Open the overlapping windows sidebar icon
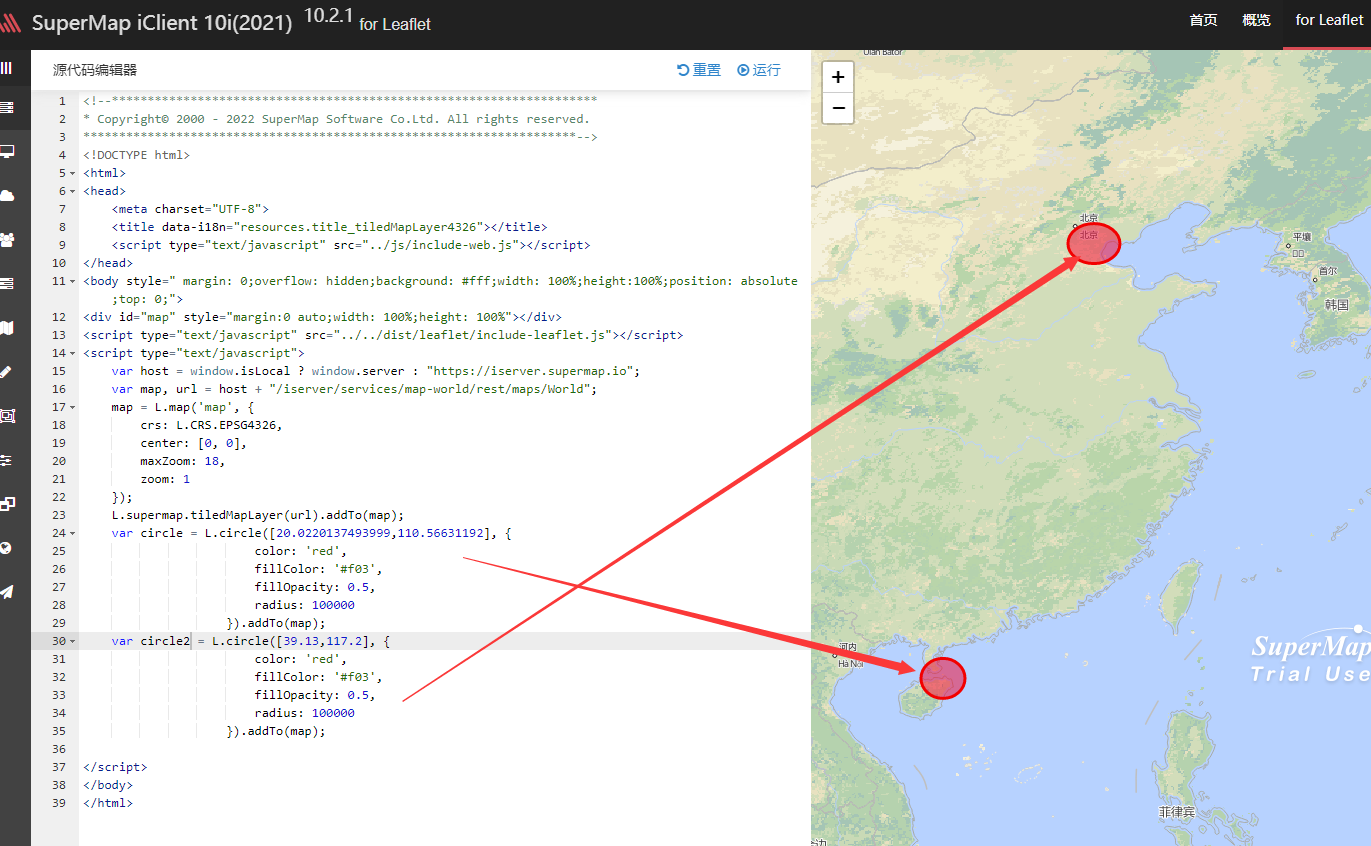Image resolution: width=1371 pixels, height=846 pixels. tap(7, 504)
